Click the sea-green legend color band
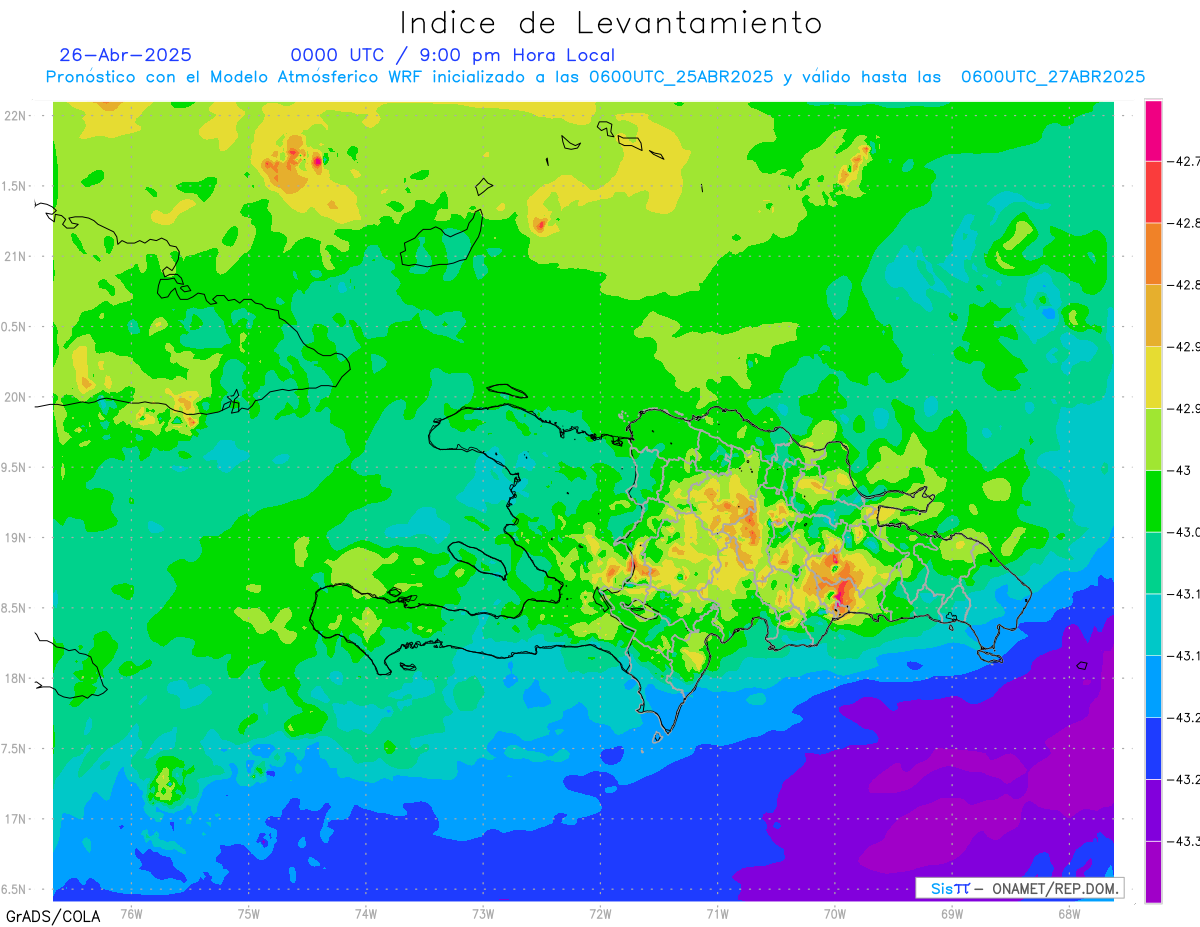Screen dimensions: 1200x927 1153,563
